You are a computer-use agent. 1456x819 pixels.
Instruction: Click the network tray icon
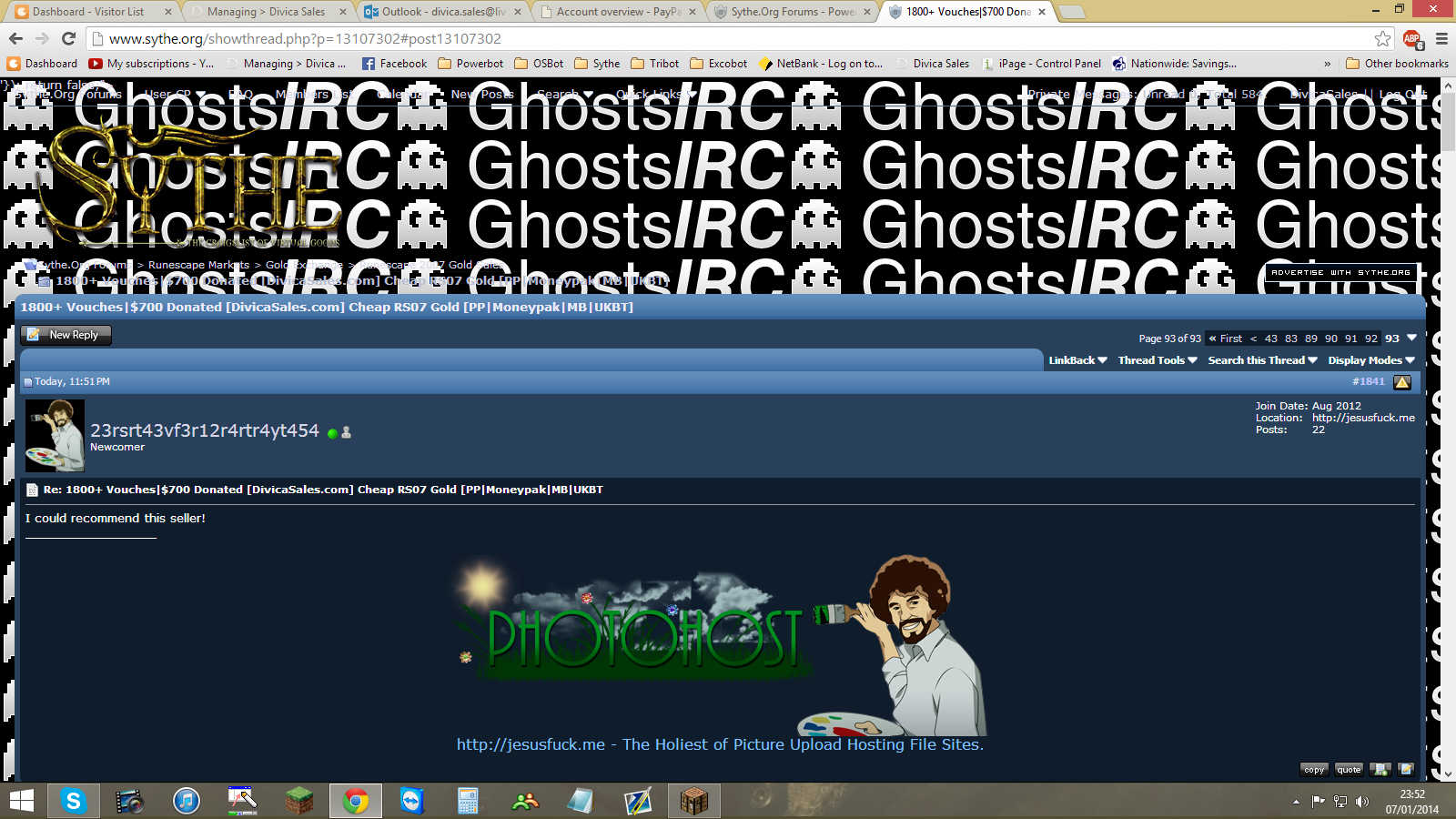1340,802
